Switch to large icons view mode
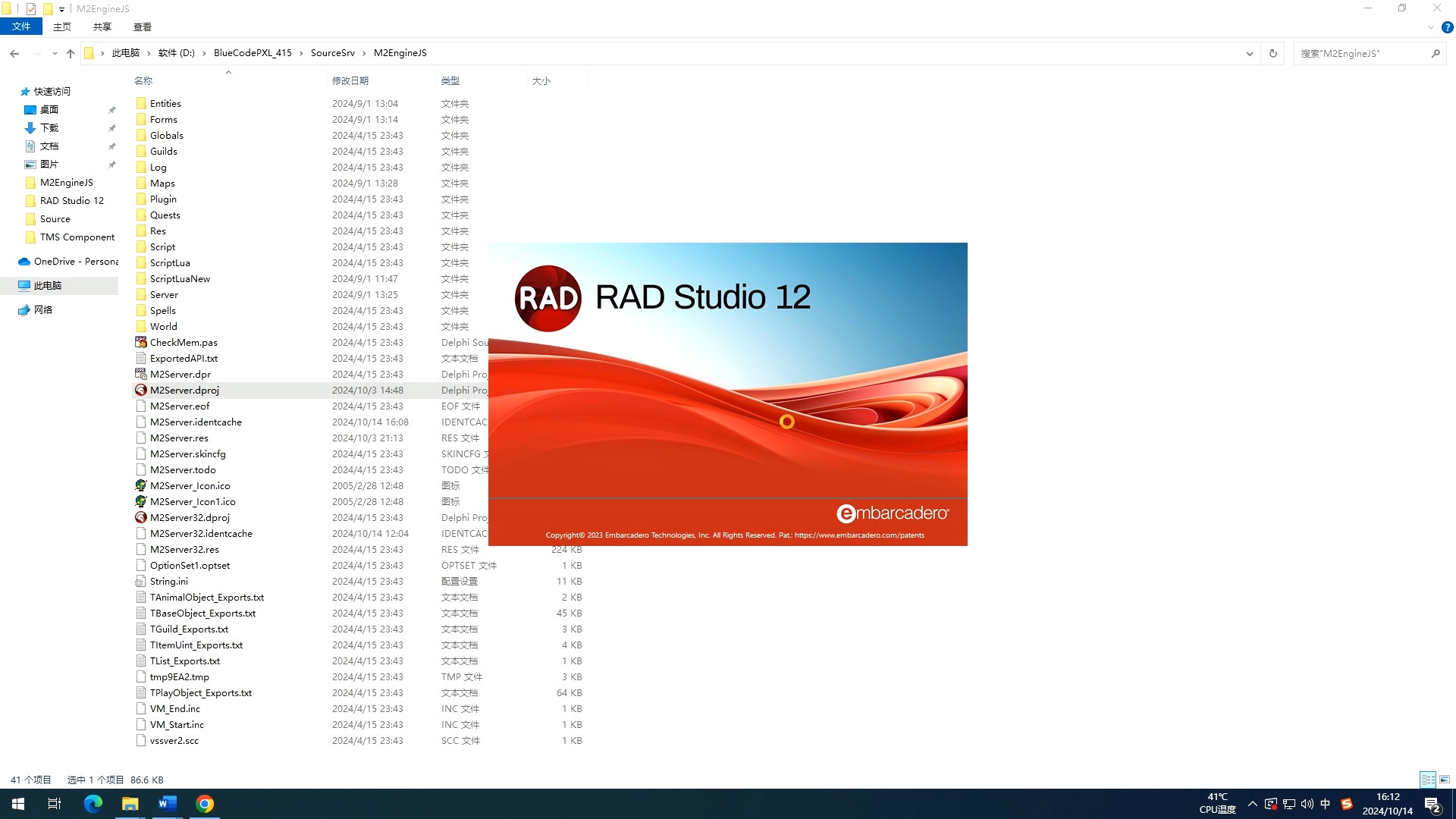Viewport: 1456px width, 819px height. click(1445, 780)
